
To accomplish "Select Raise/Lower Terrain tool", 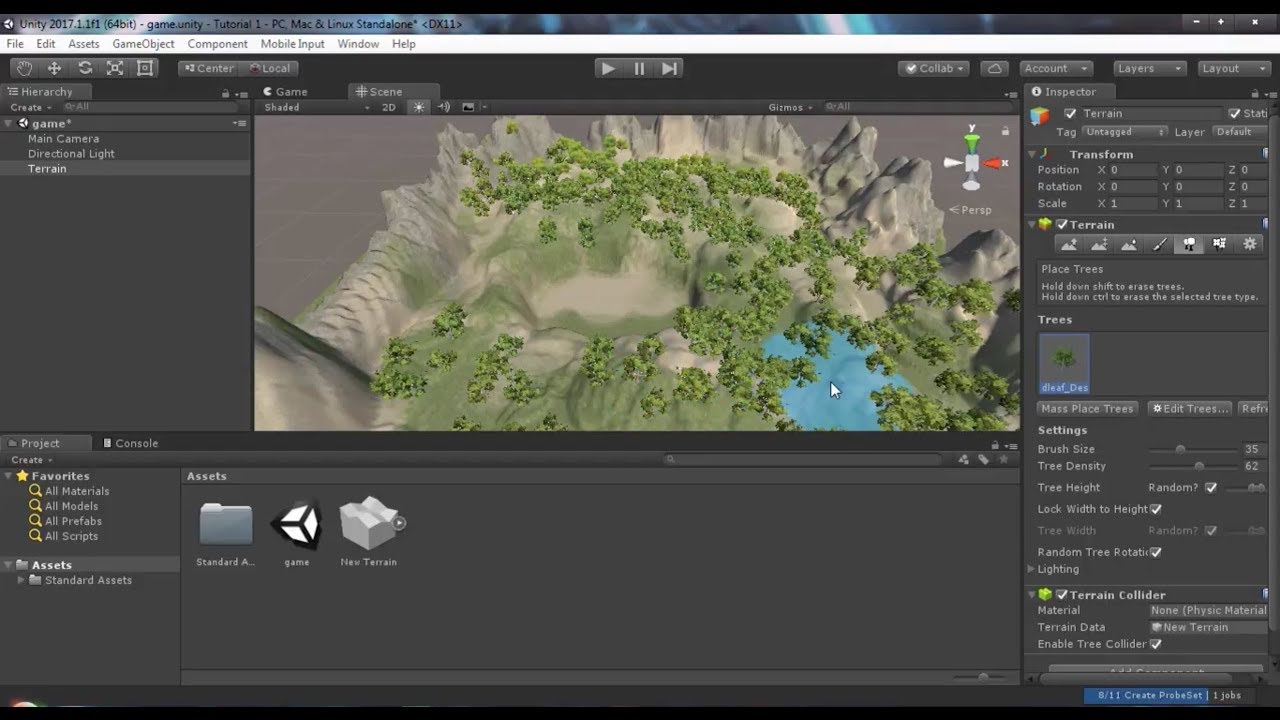I will point(1069,244).
